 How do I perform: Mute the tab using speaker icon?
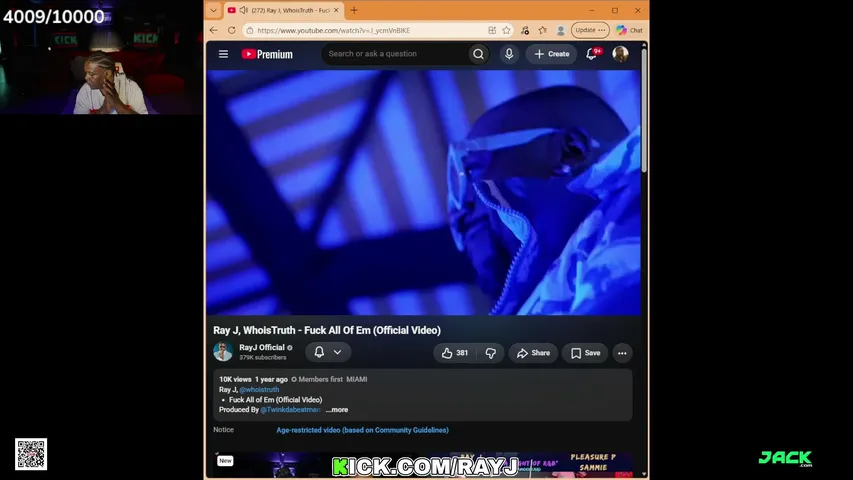(244, 10)
